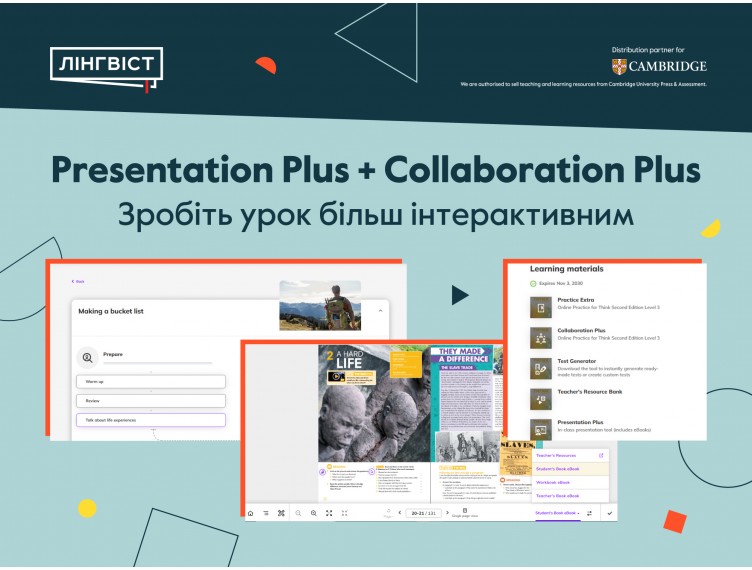Choose Teacher's Book eBook menu entry
Screen dimensions: 752x570
coord(570,496)
